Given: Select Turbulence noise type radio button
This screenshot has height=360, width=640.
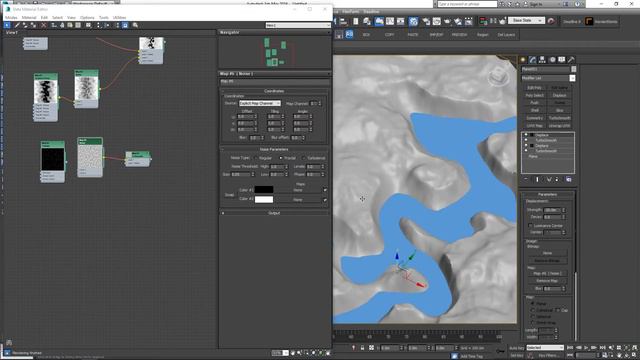Looking at the screenshot, I should pyautogui.click(x=304, y=158).
